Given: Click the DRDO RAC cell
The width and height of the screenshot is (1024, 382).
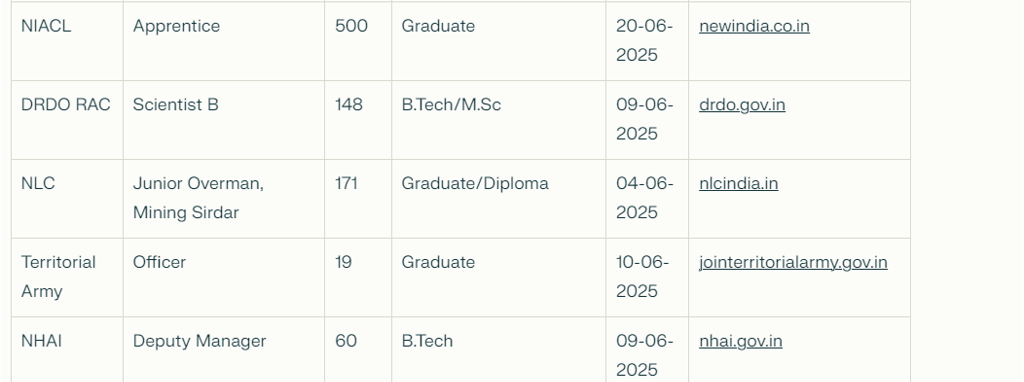Looking at the screenshot, I should point(67,120).
